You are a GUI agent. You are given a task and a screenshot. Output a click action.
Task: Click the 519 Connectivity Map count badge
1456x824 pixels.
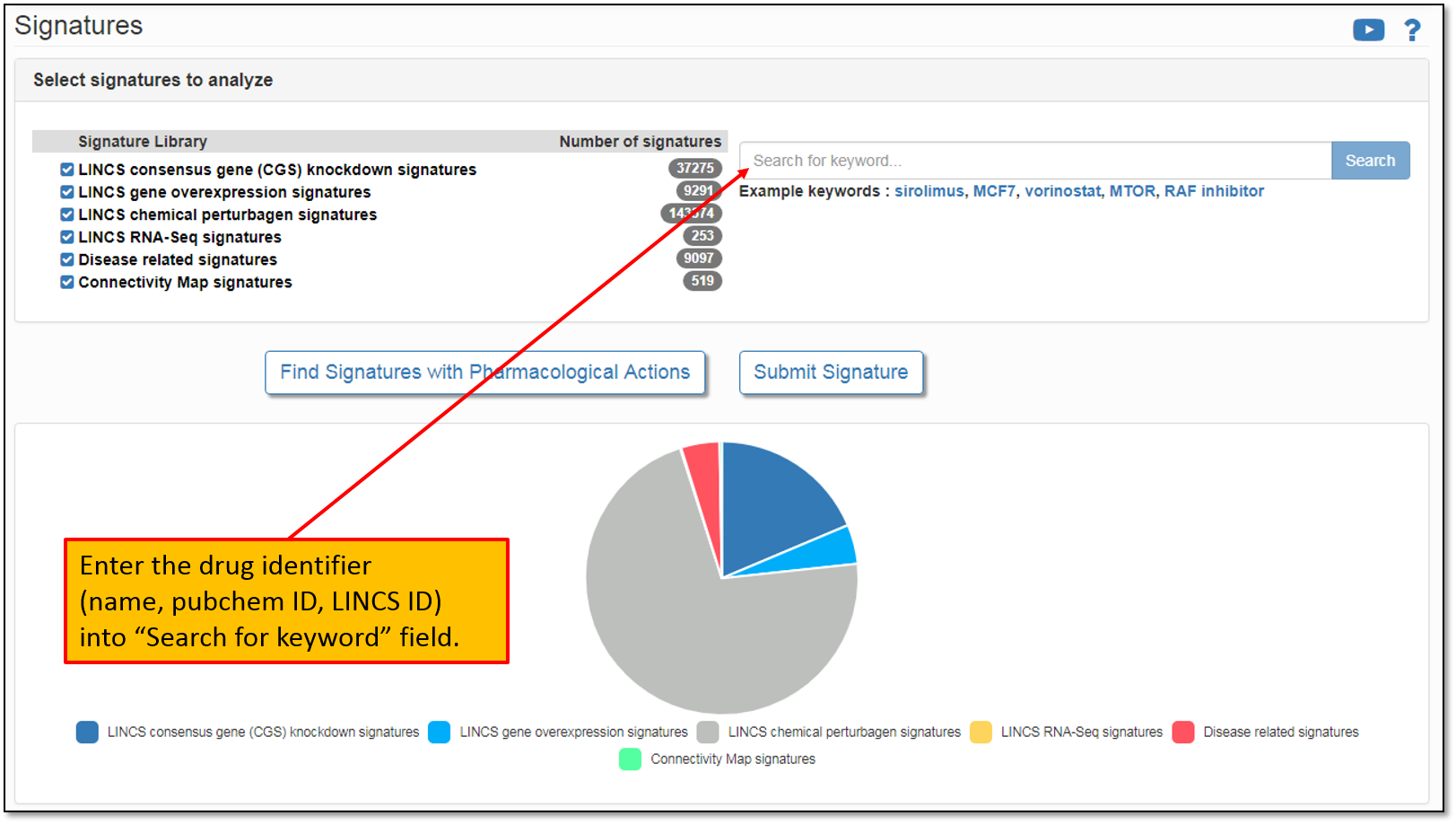(x=702, y=281)
